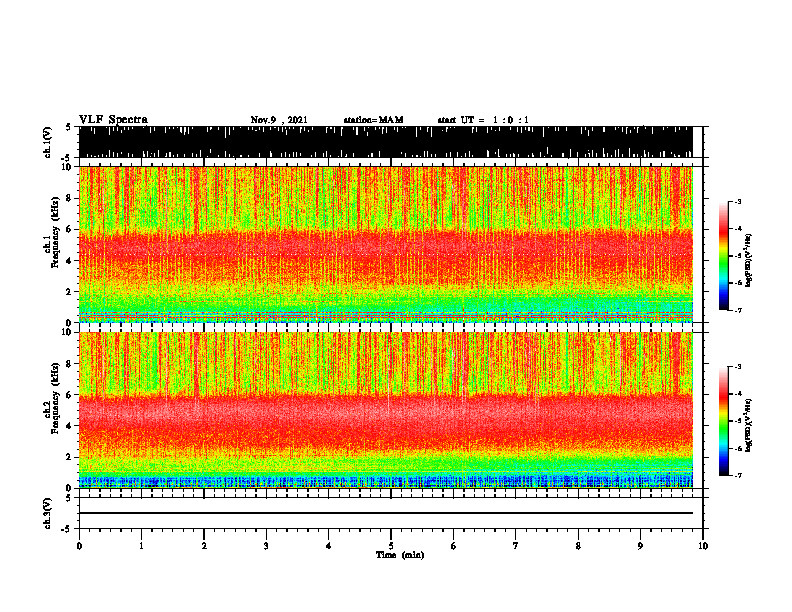Click the "8" kHz tick on ch.1 frequency axis
Viewport: 792px width, 612px height.
[70, 198]
